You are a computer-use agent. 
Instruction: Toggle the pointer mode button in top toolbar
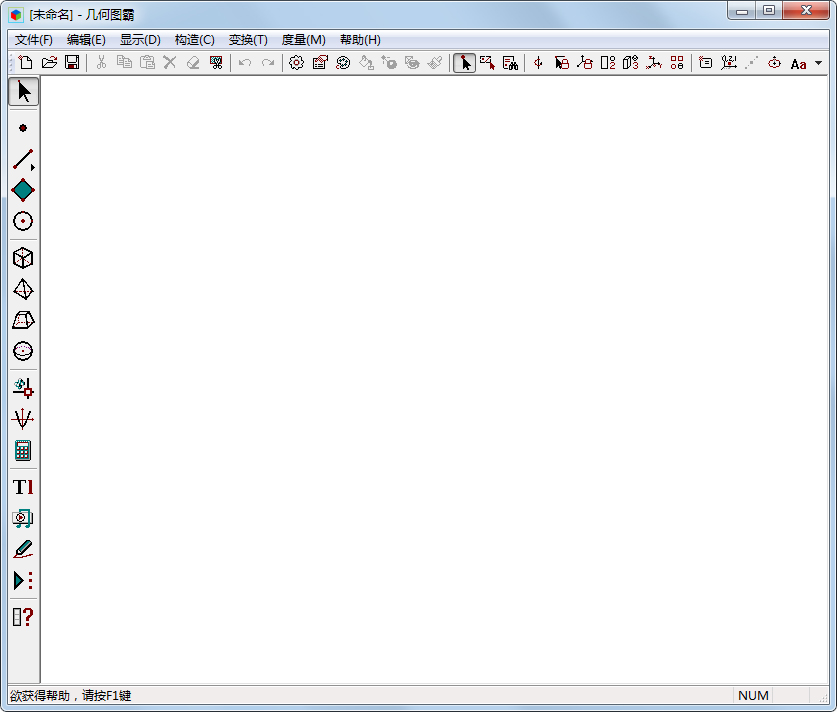click(x=464, y=63)
